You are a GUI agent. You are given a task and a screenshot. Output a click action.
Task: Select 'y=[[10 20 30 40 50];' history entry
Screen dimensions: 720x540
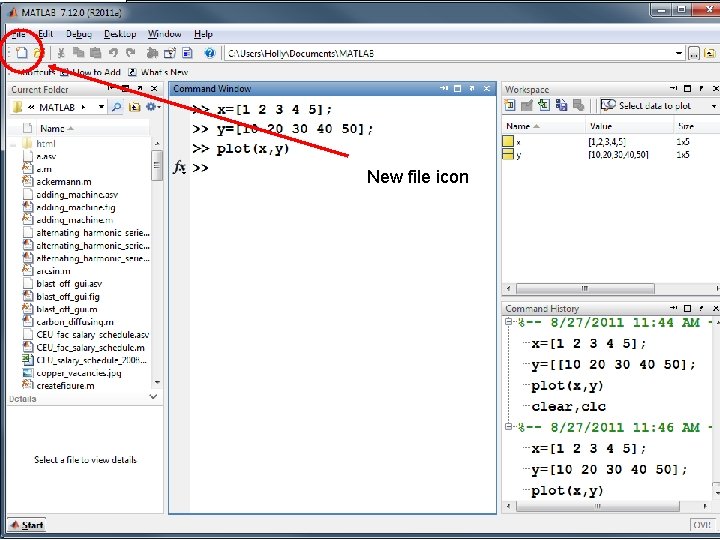click(x=613, y=365)
